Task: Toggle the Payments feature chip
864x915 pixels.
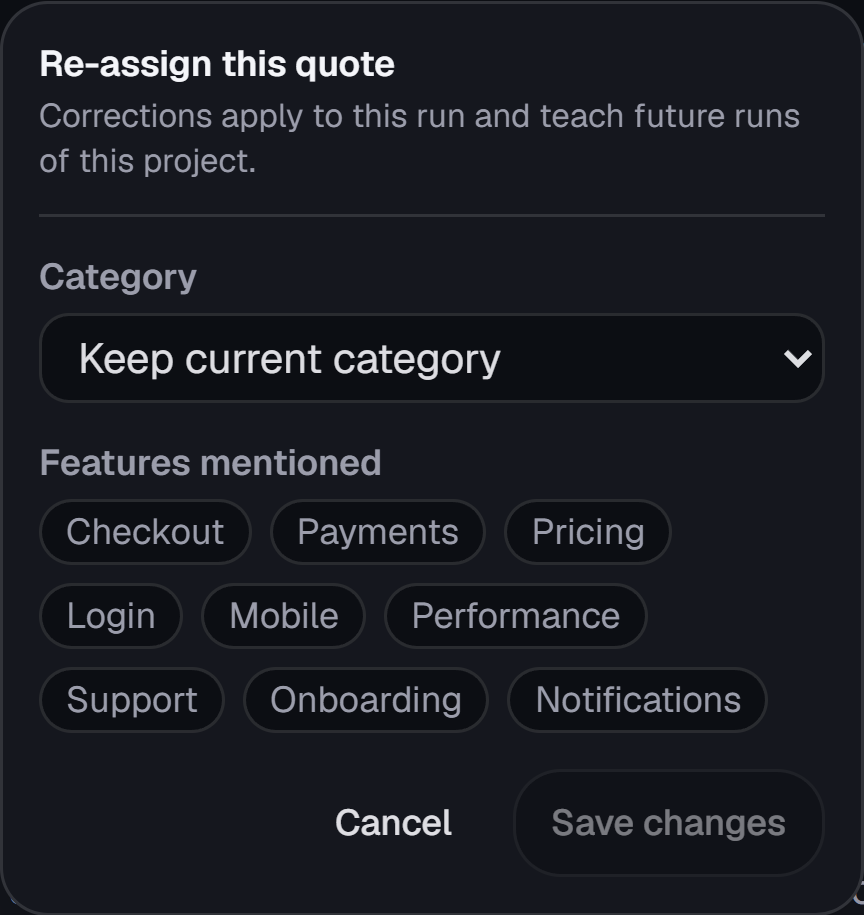Action: [378, 532]
